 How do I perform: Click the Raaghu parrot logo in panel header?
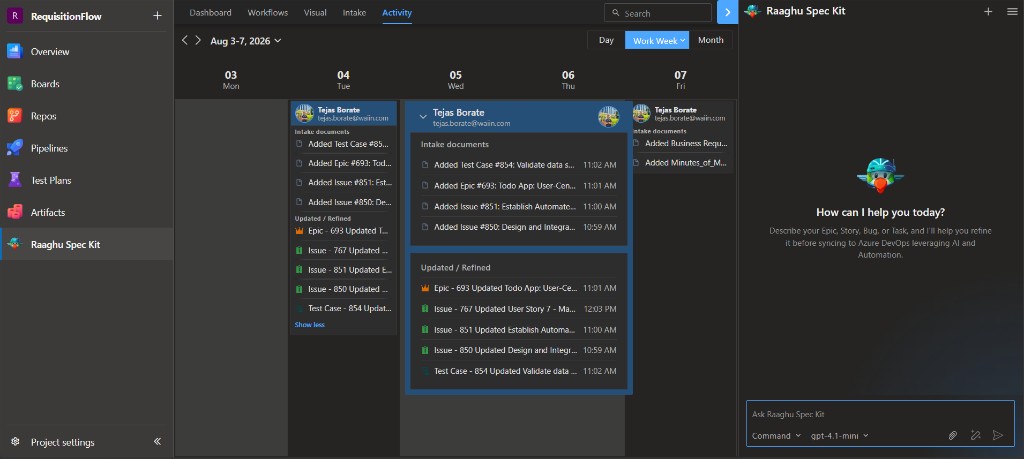pos(753,11)
